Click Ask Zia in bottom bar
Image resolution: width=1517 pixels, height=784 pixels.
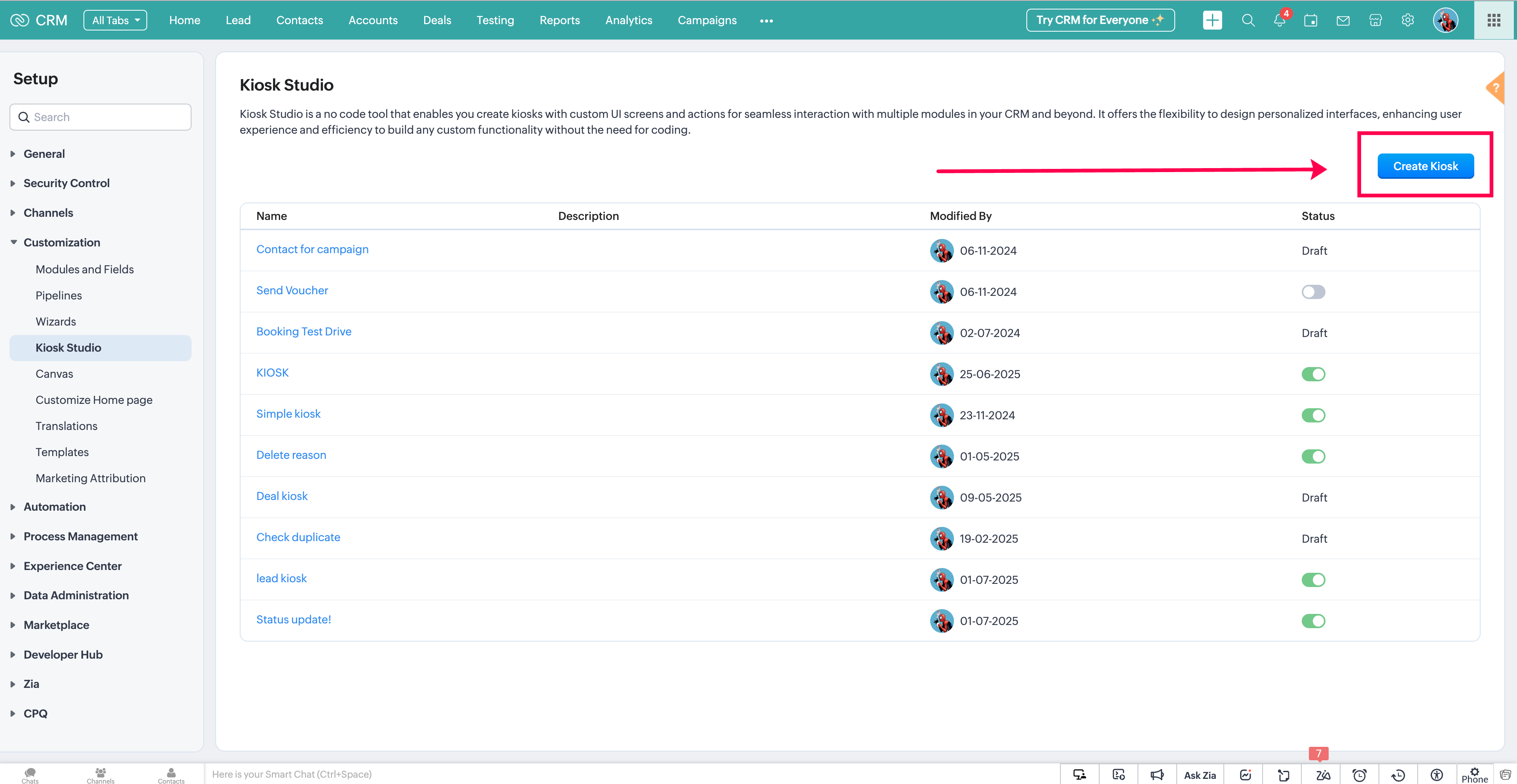click(1200, 775)
